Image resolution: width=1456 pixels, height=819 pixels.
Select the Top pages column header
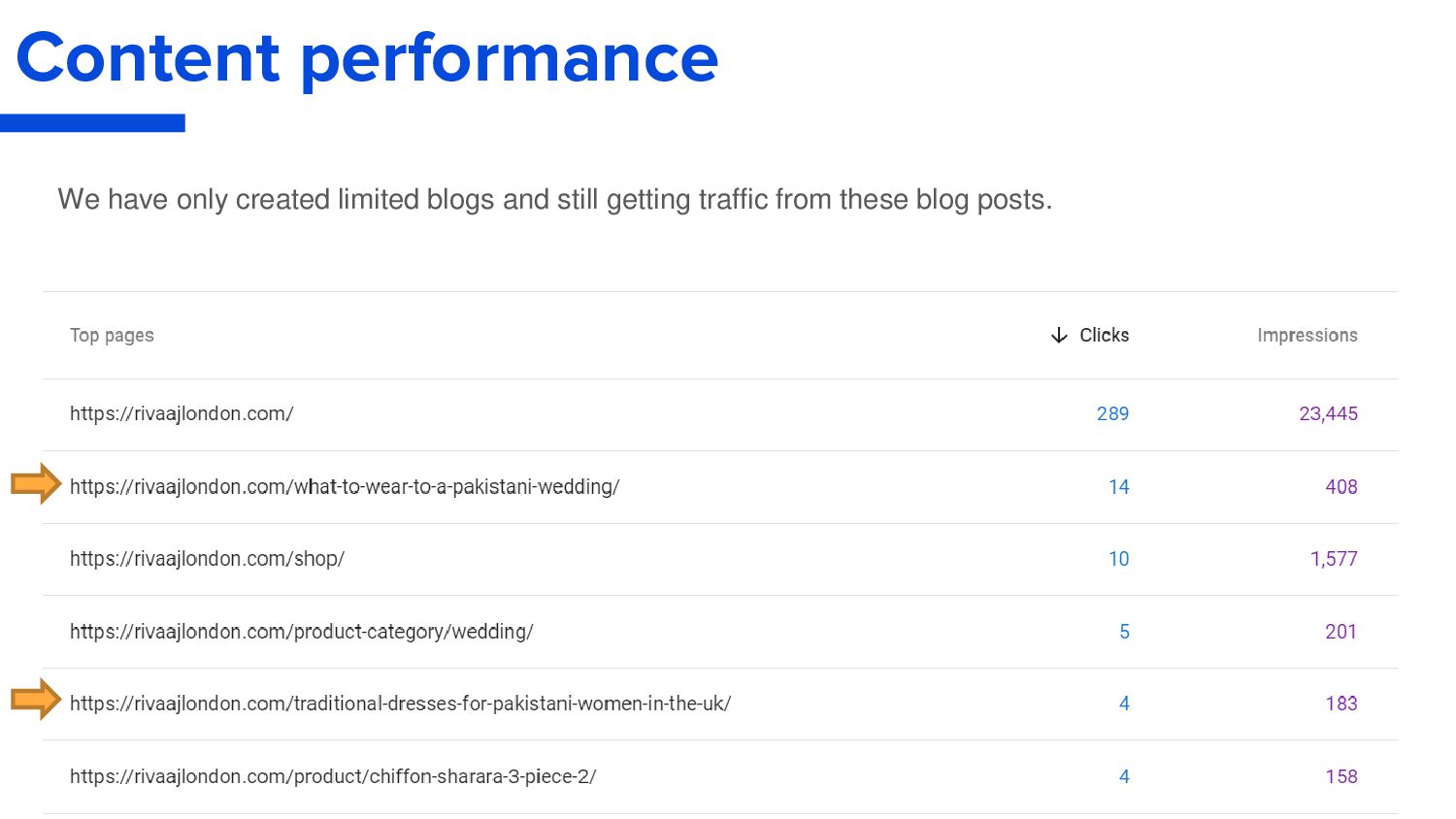pyautogui.click(x=112, y=335)
